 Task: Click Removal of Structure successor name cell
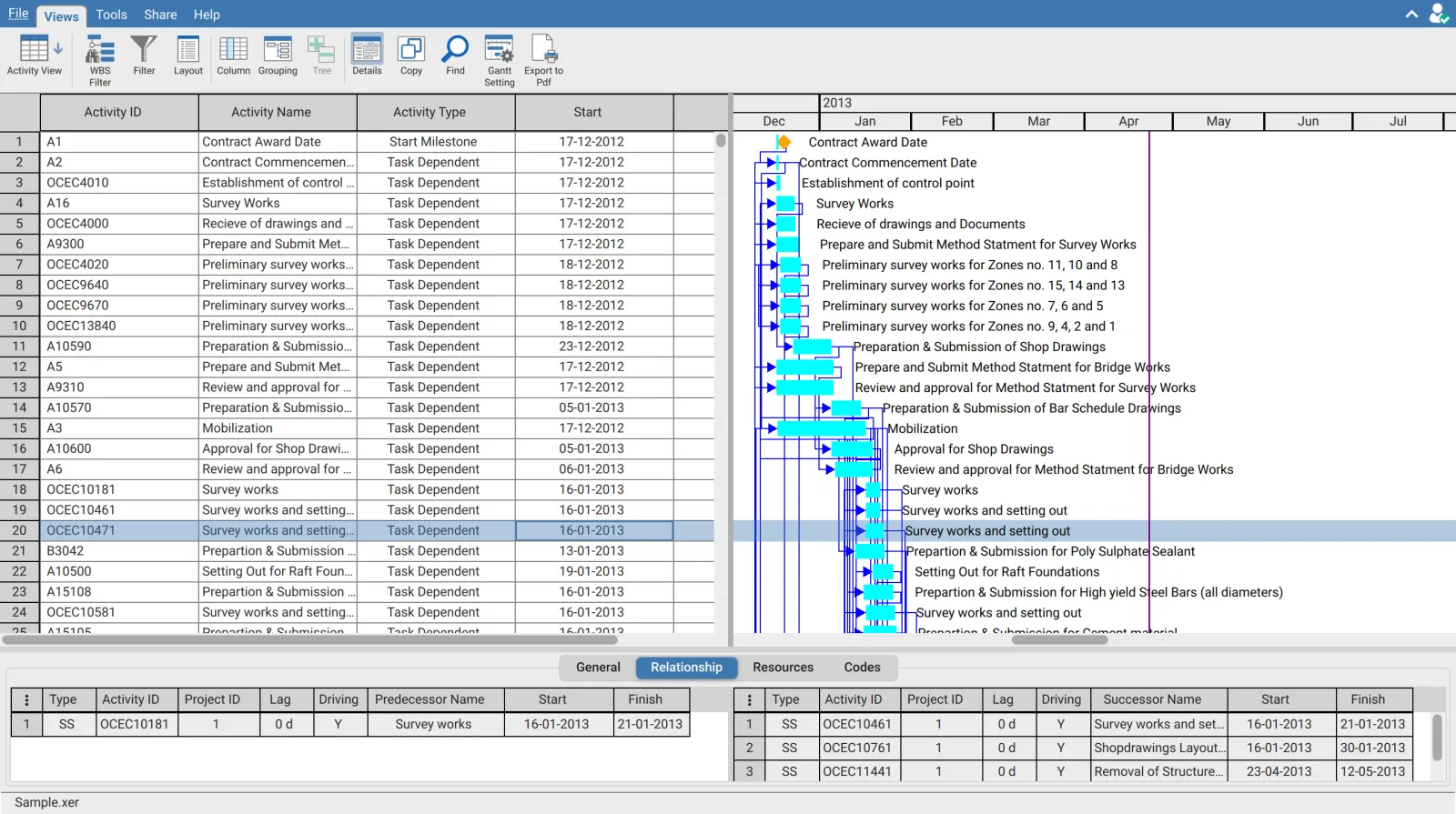point(1159,771)
